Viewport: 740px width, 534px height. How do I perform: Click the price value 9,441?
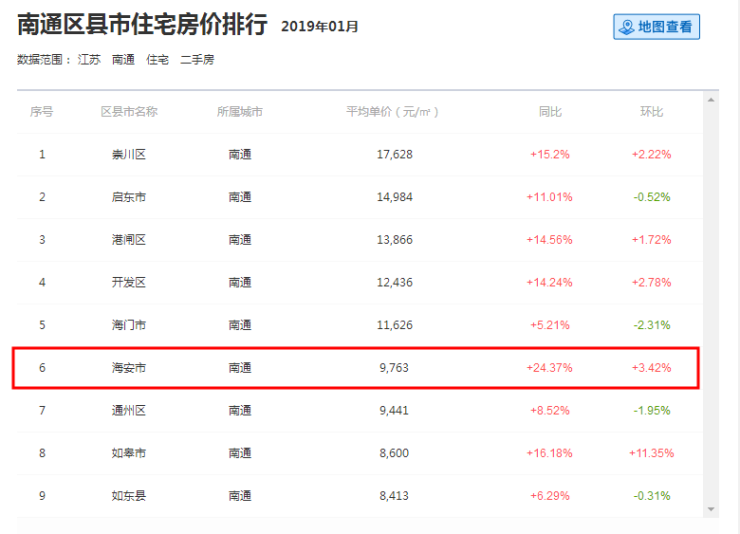click(394, 410)
